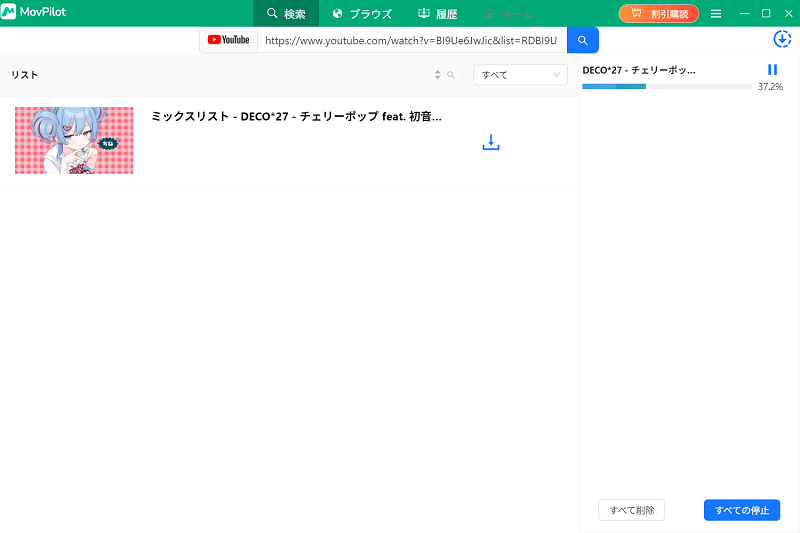This screenshot has width=800, height=533.
Task: Click the すべての停止 button
Action: 742,510
